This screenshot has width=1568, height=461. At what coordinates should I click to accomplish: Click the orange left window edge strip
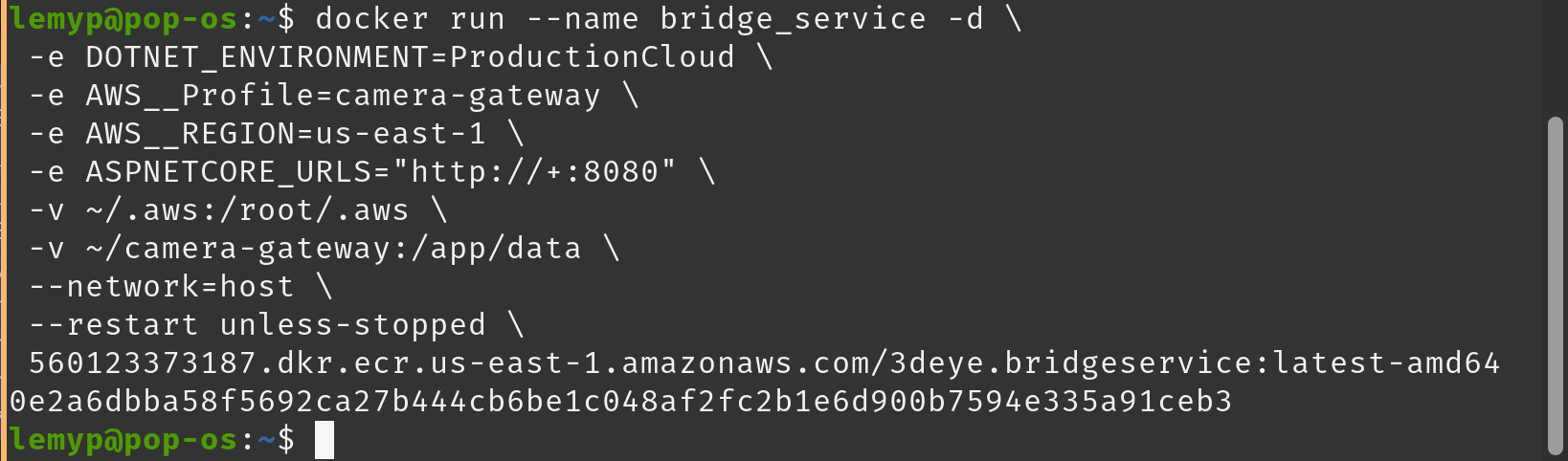point(3,230)
